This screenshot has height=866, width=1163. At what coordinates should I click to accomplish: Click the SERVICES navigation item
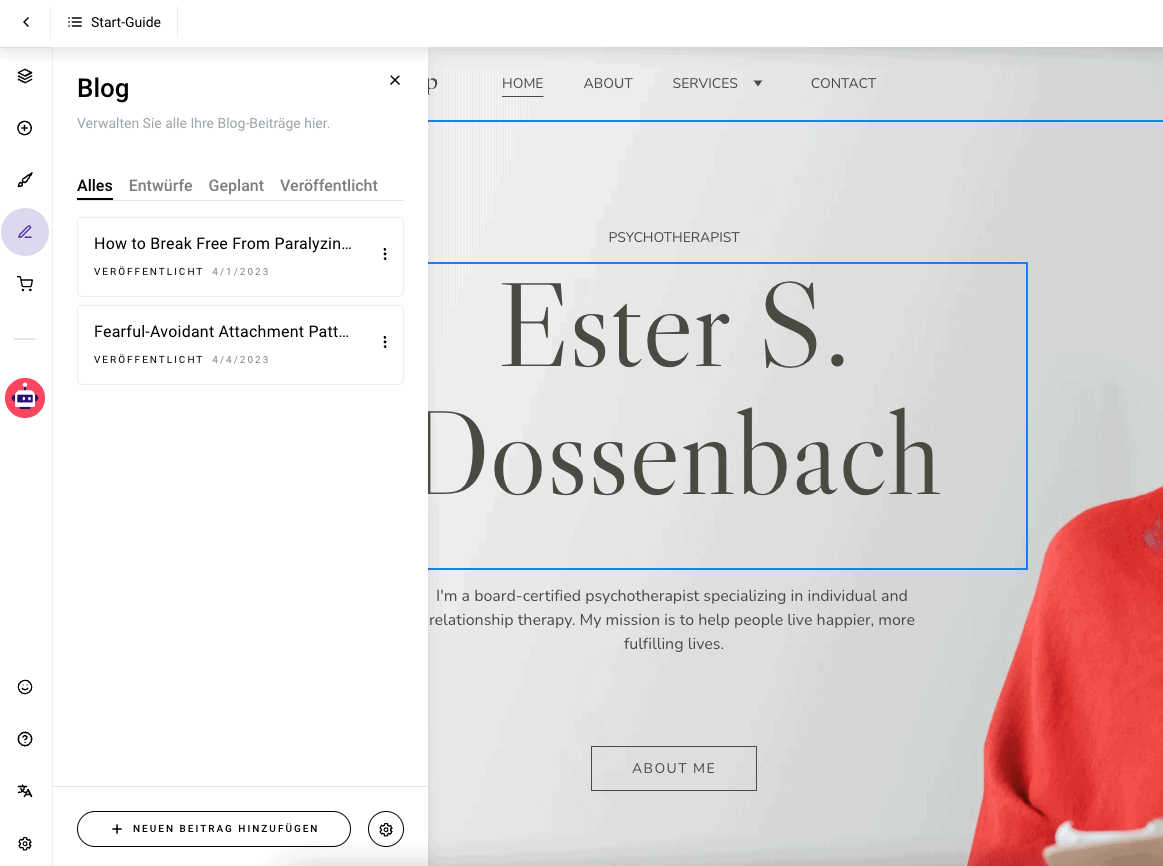tap(705, 83)
